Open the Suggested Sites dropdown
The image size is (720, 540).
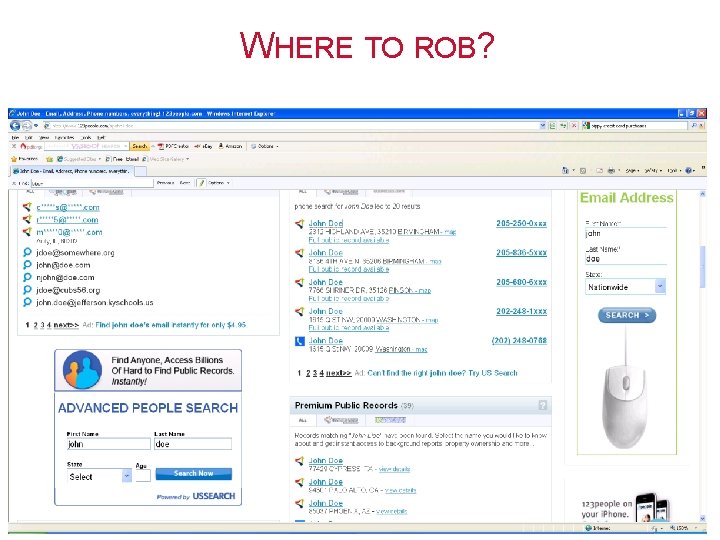79,159
